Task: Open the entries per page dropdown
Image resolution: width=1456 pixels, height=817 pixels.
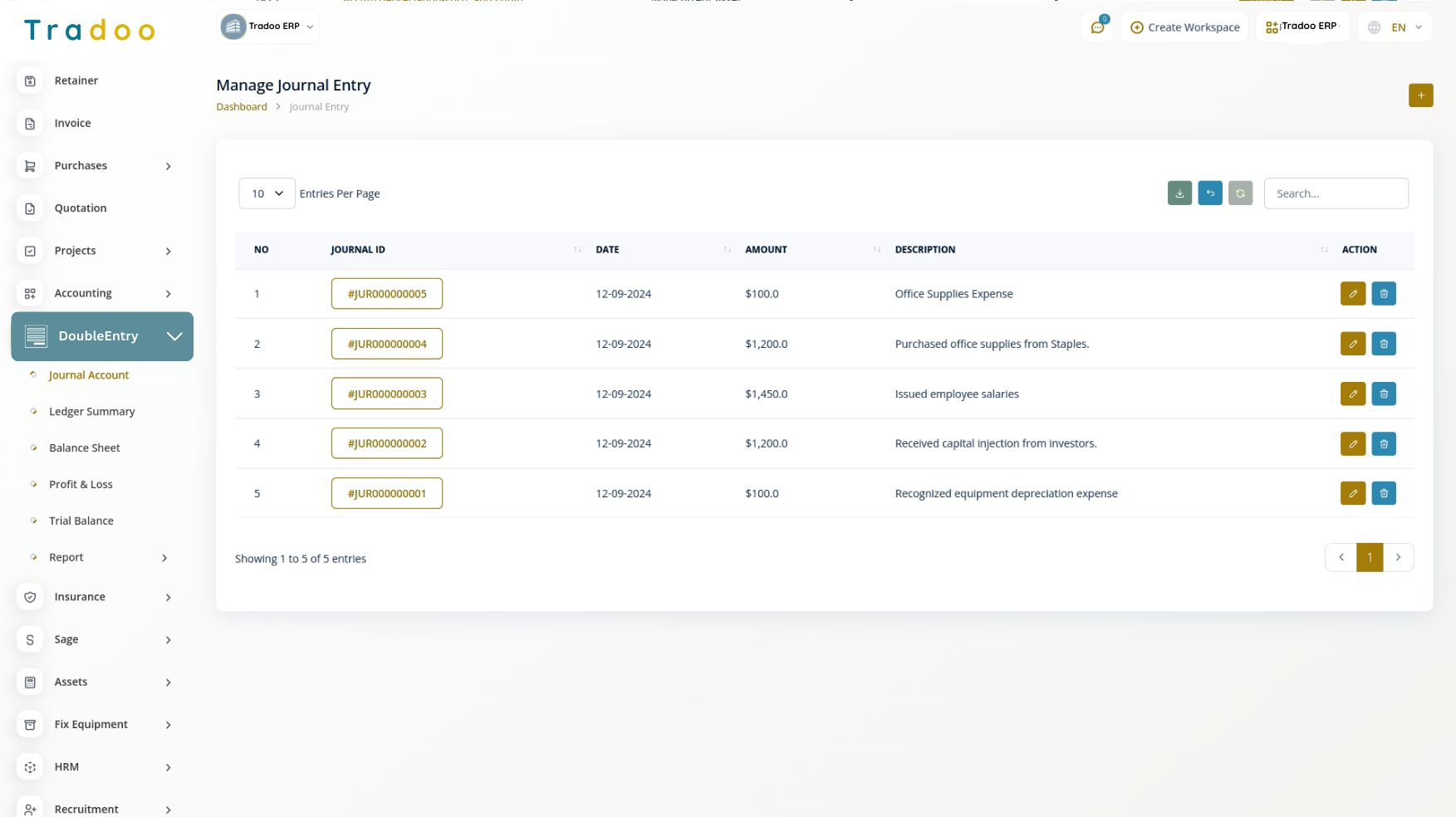Action: point(267,193)
